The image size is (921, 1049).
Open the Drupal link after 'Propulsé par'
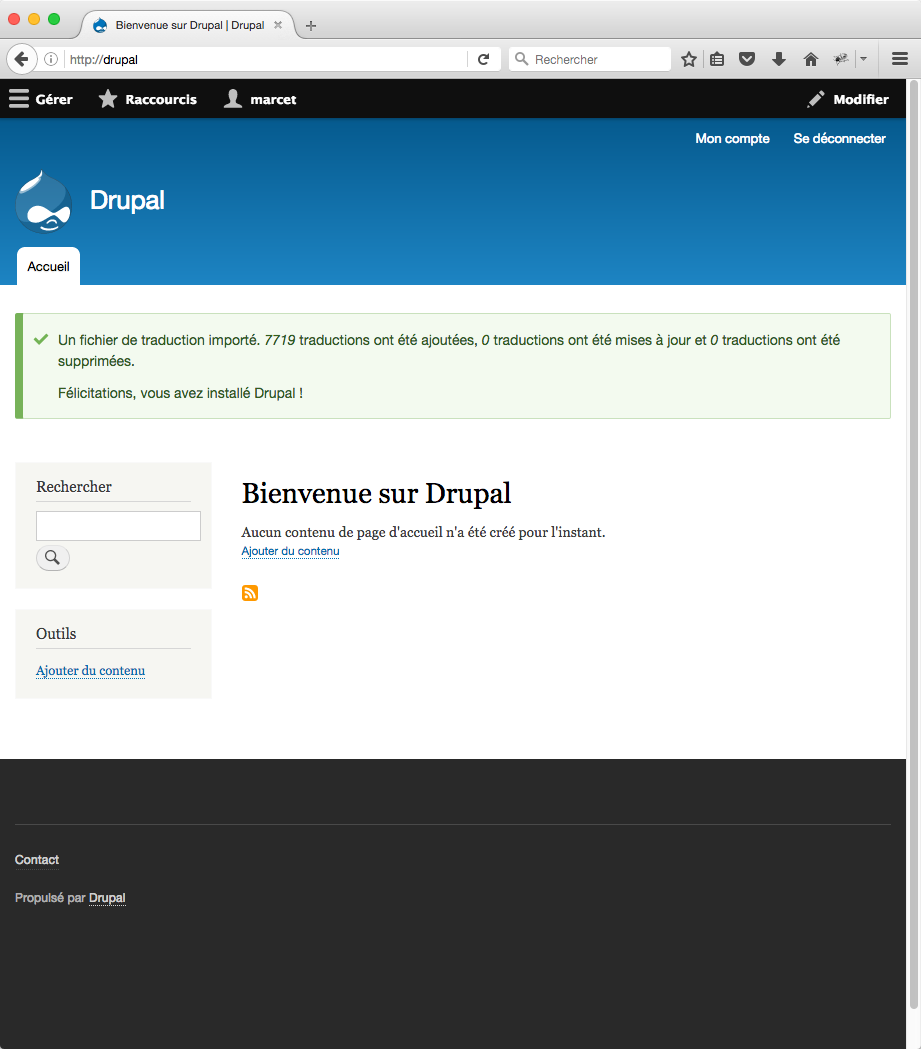coord(107,898)
